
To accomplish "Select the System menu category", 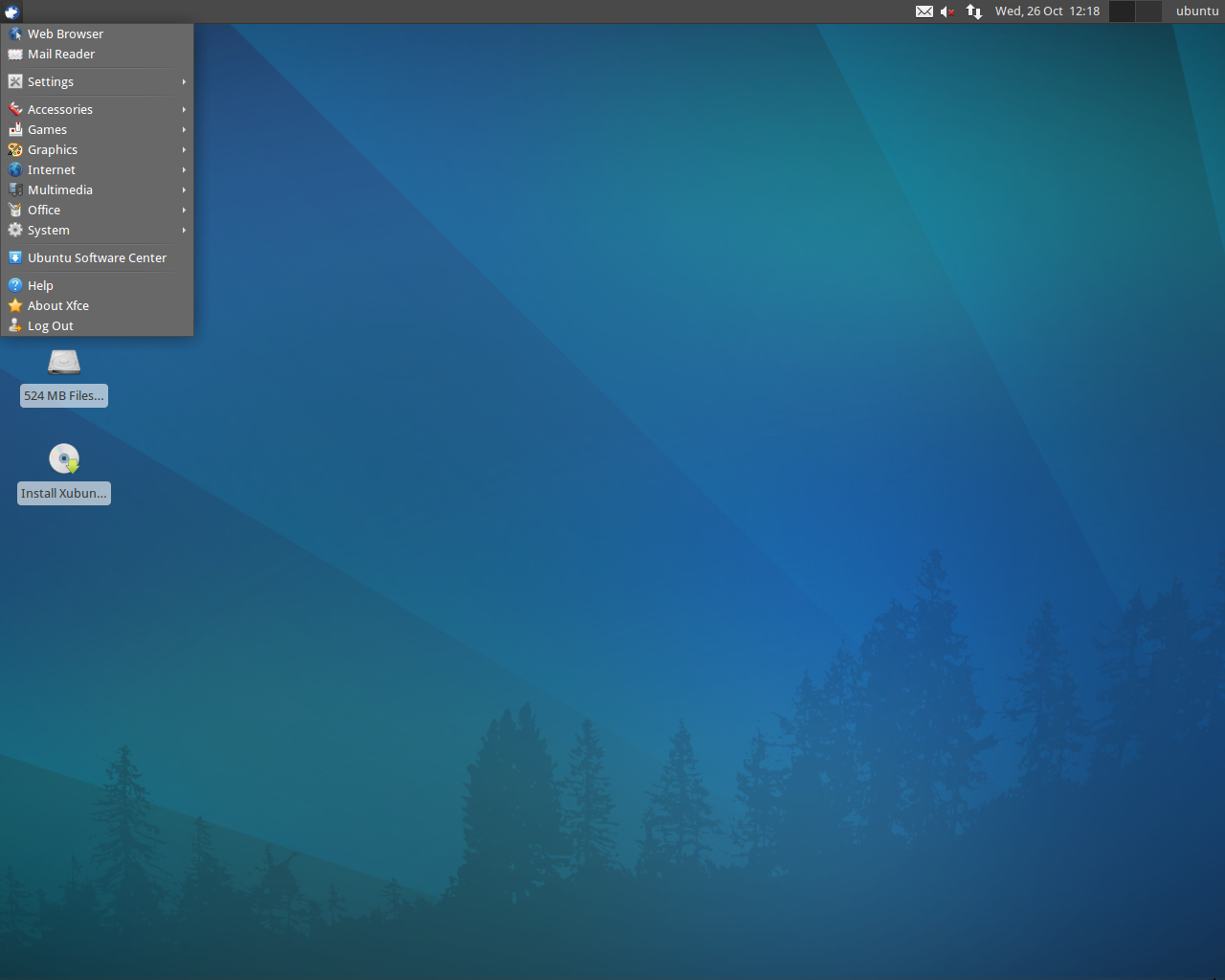I will [97, 230].
